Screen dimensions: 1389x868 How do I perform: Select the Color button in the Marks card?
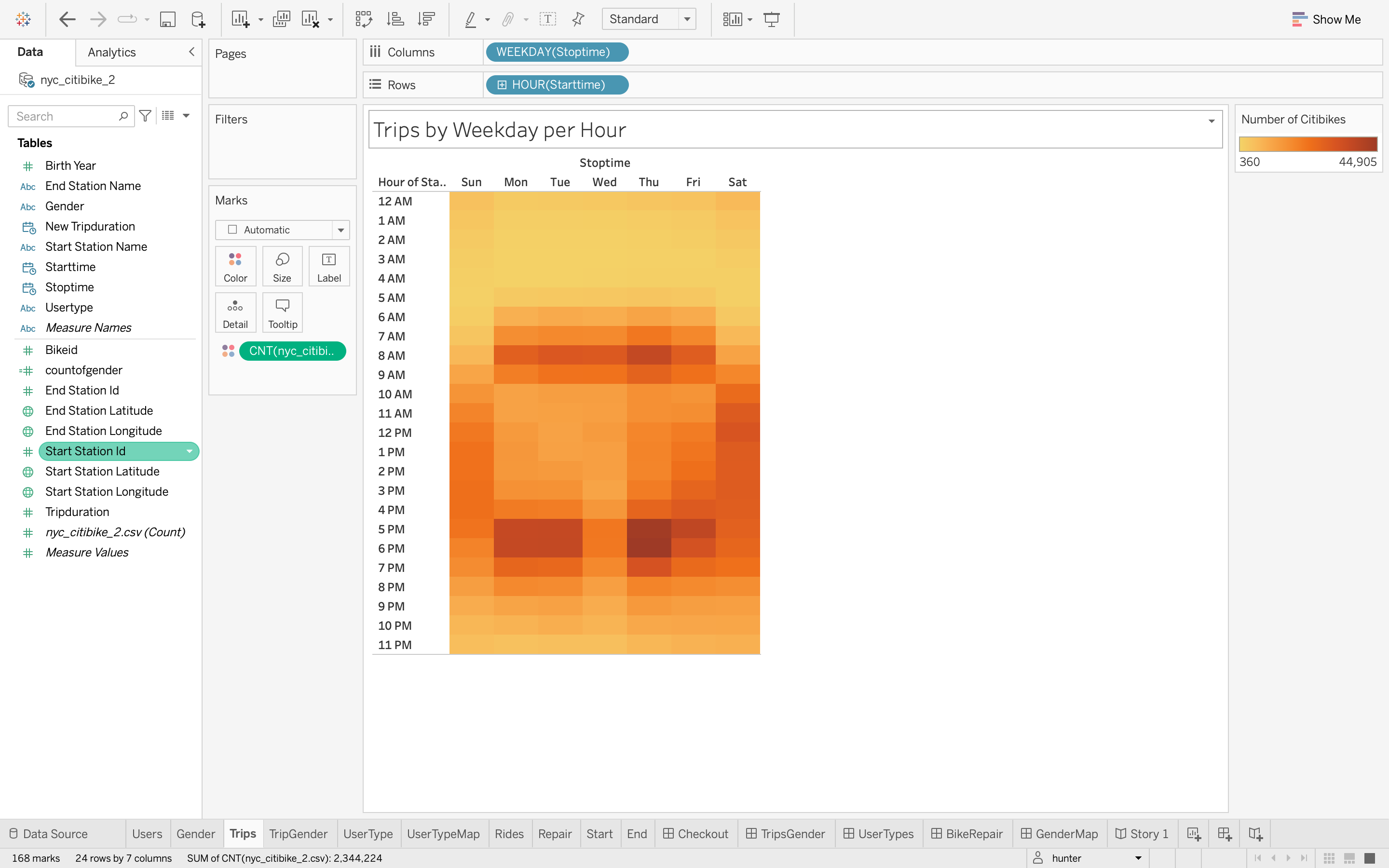[235, 266]
